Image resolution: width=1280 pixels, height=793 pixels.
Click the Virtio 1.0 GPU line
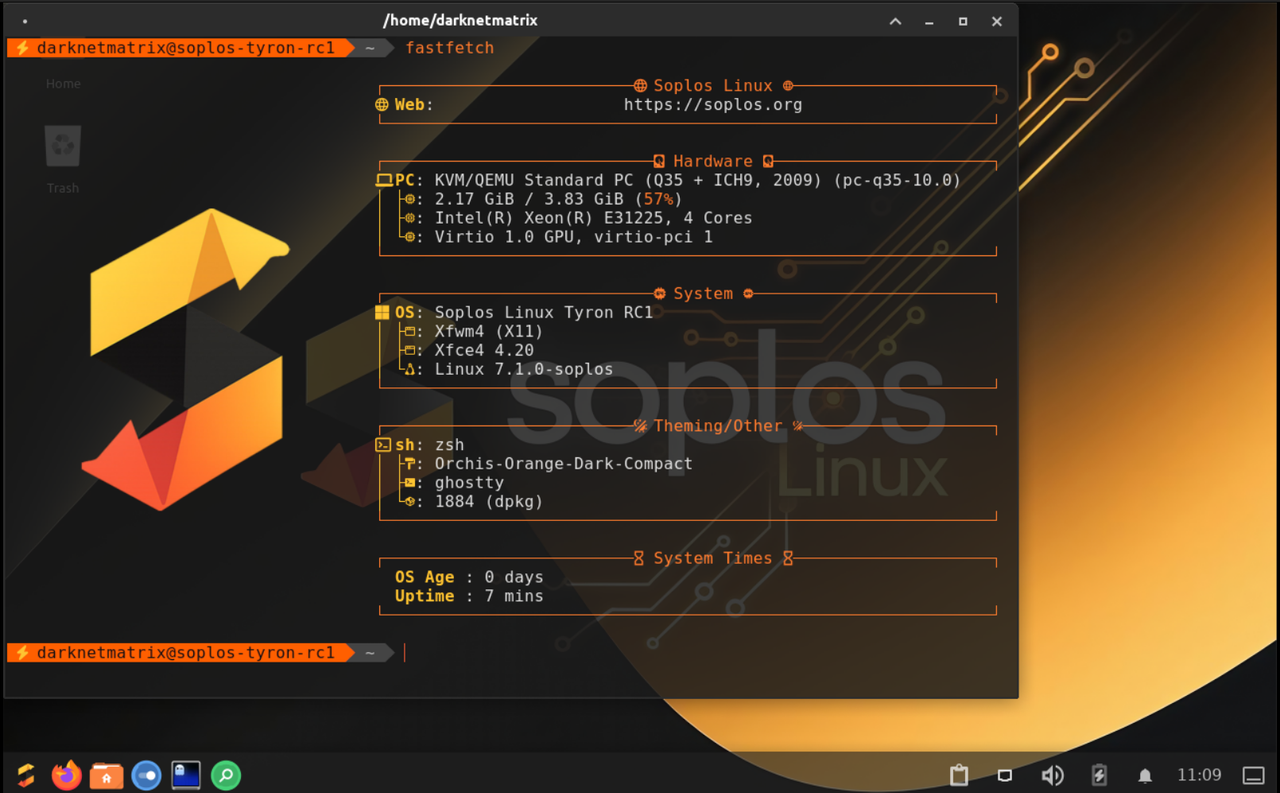point(573,237)
